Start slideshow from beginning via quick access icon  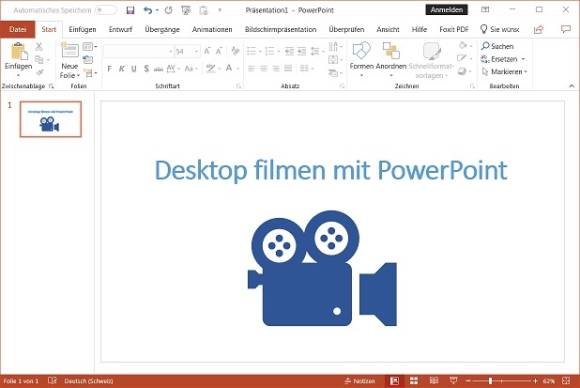click(x=186, y=10)
